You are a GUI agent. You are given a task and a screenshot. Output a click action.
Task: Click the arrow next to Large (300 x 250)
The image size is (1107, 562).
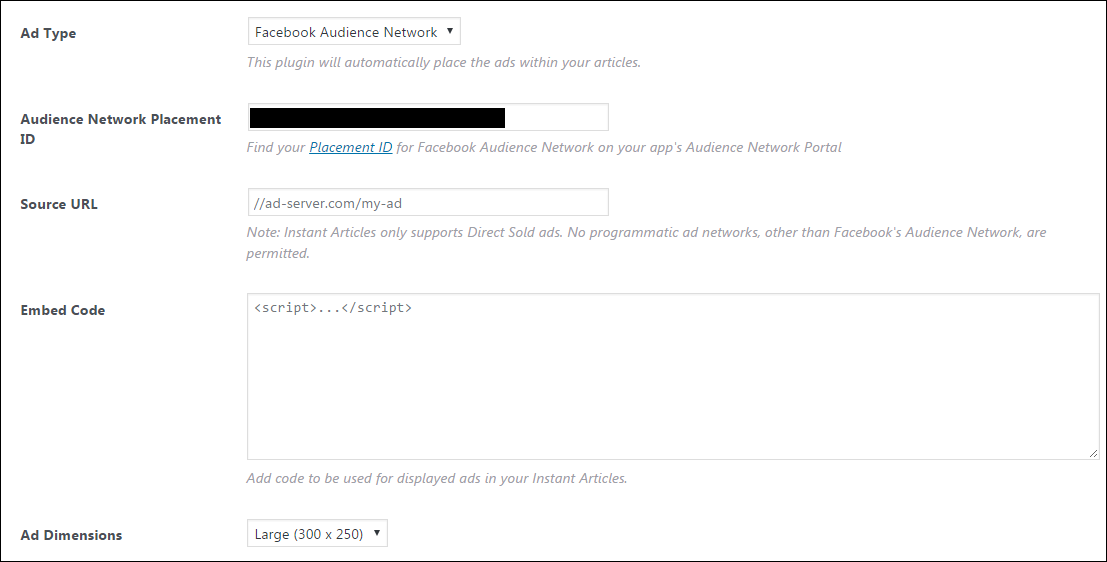(376, 533)
